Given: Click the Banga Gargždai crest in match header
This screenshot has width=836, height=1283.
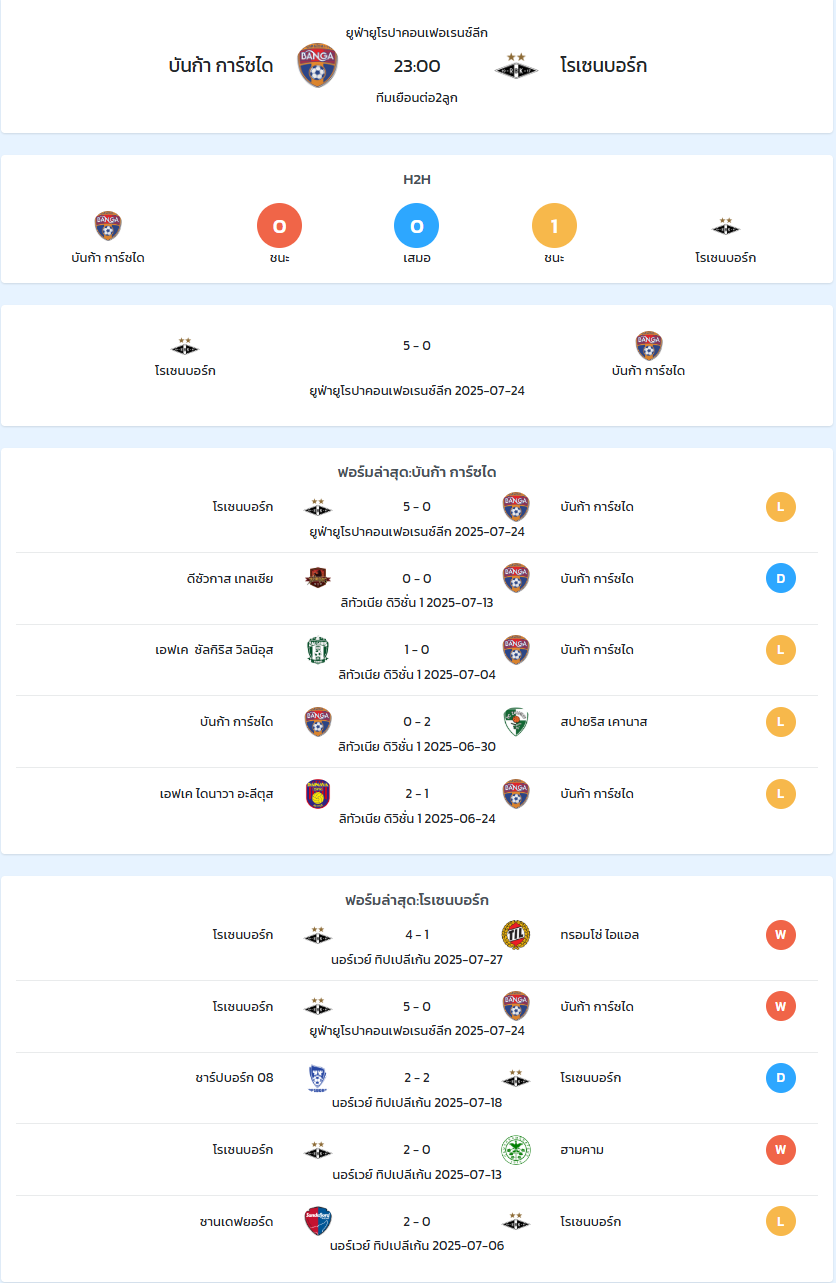Looking at the screenshot, I should (317, 66).
